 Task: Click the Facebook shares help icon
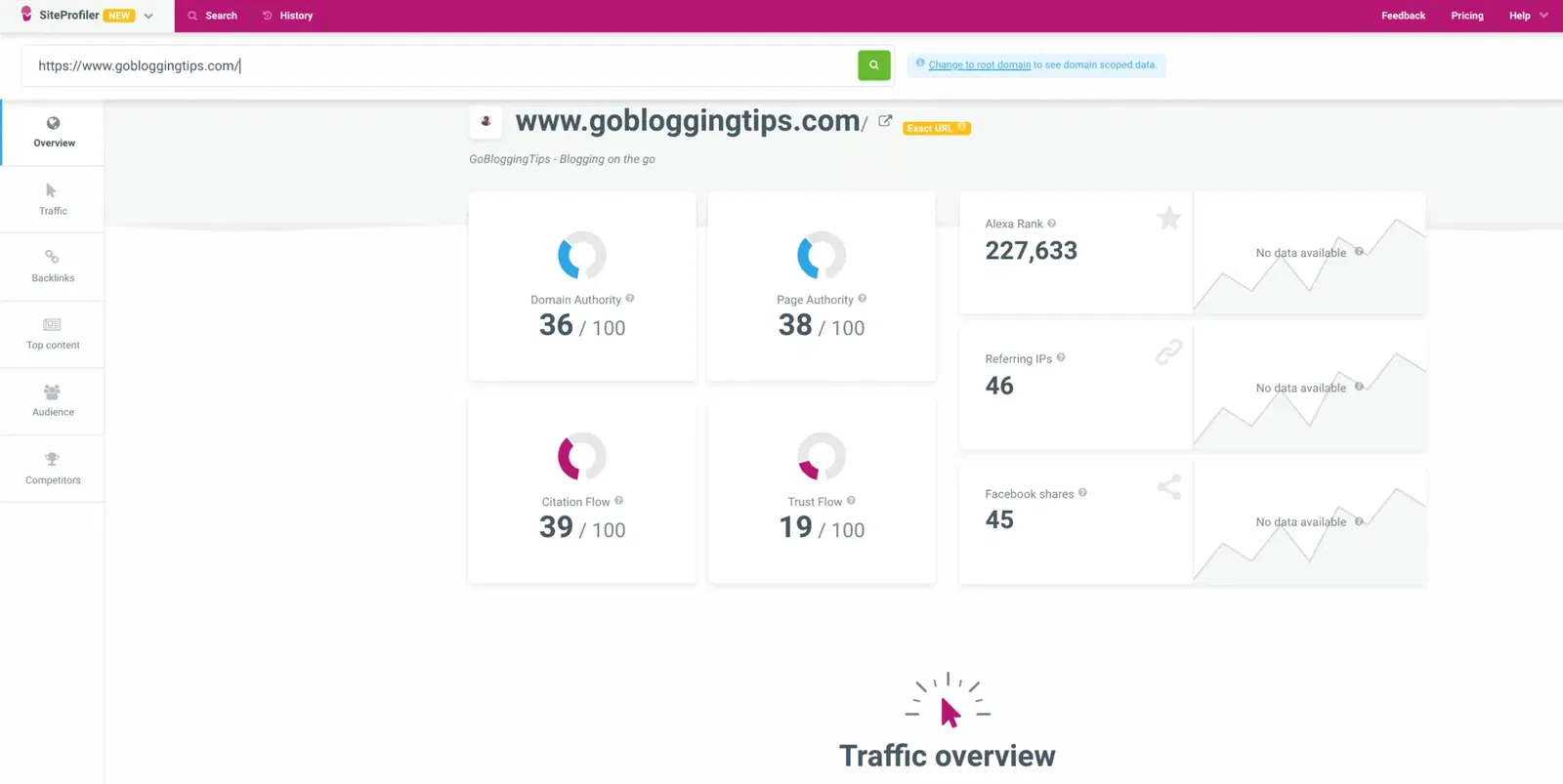click(x=1082, y=493)
